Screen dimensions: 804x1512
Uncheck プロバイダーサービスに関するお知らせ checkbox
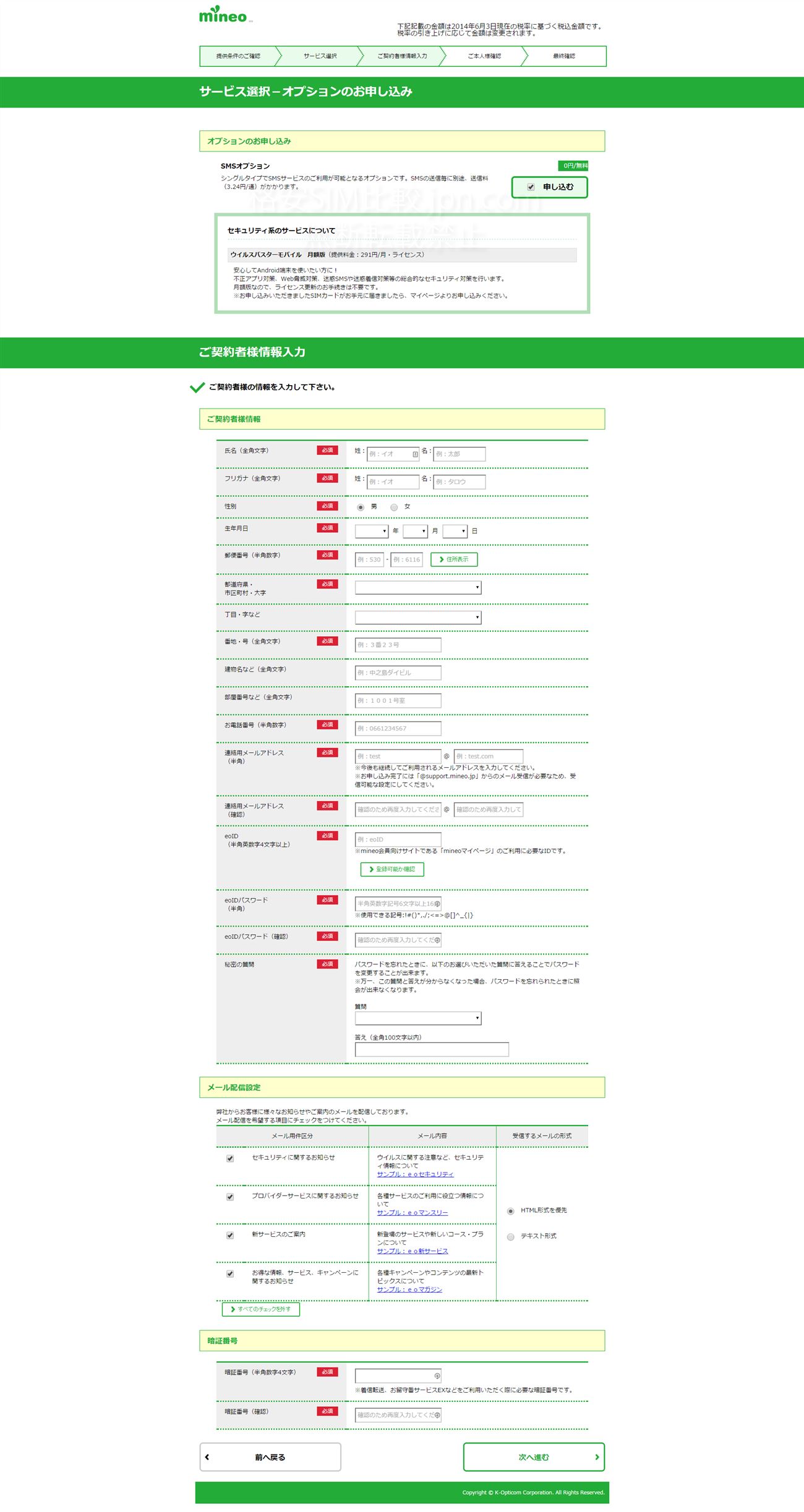coord(230,1197)
